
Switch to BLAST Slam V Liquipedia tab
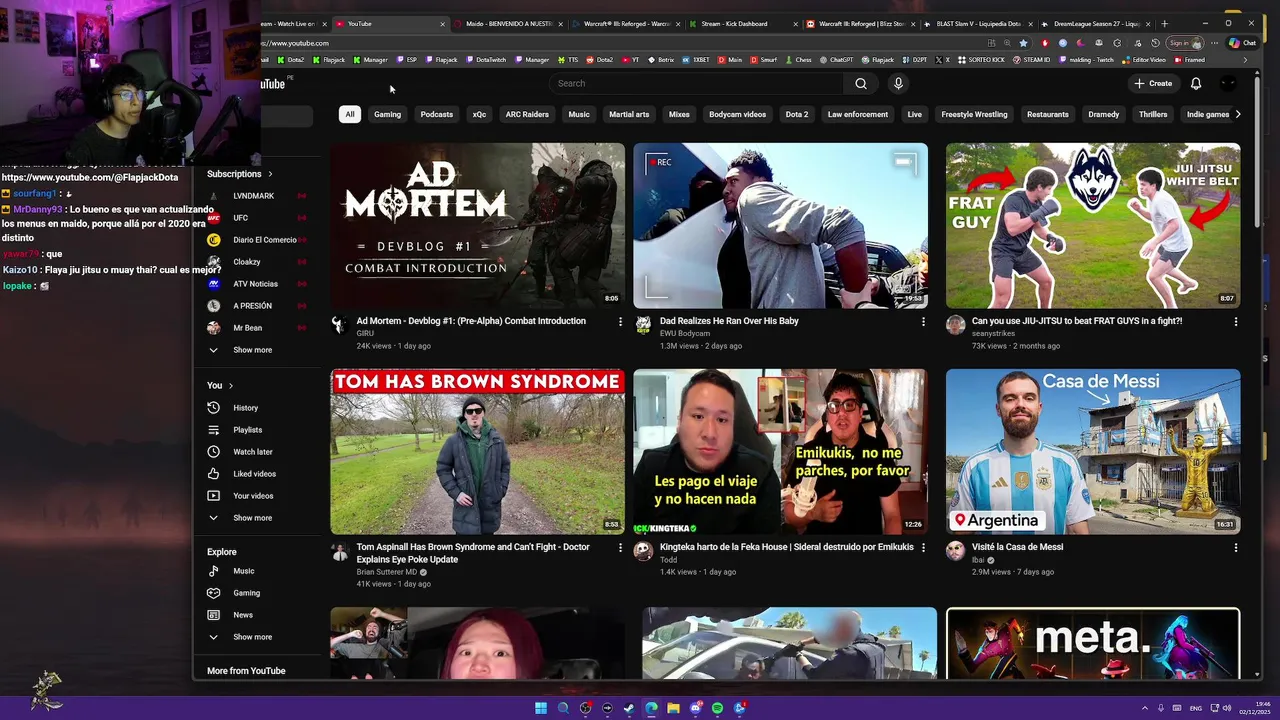[978, 23]
